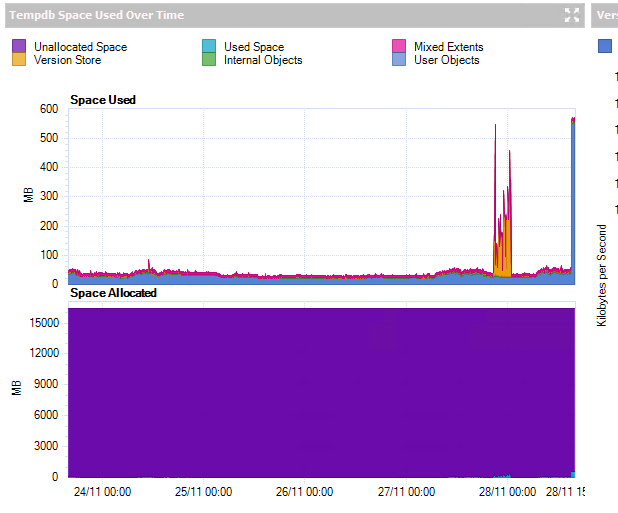
Task: Select the Mixed Extents legend label
Action: click(x=449, y=46)
